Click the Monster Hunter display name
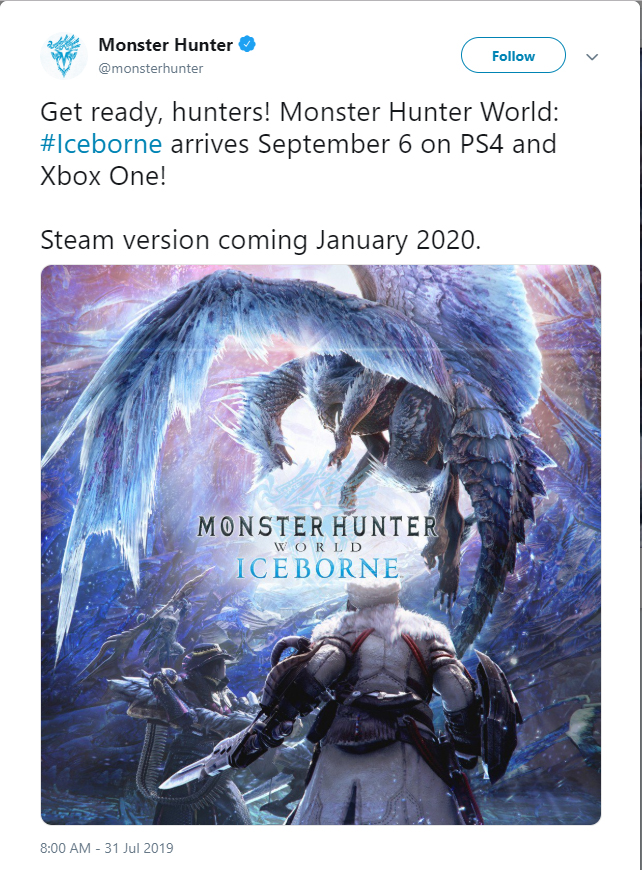The image size is (642, 870). coord(165,45)
